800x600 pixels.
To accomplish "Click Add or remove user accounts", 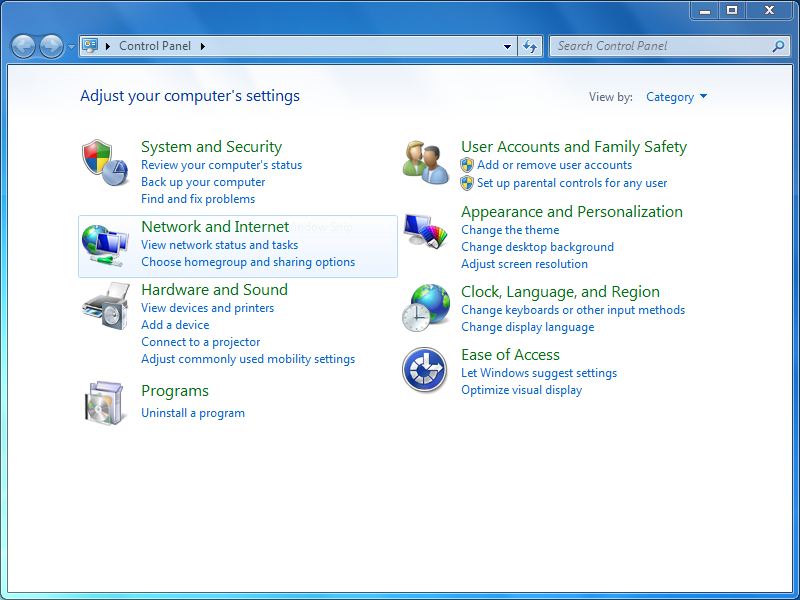I will point(554,165).
